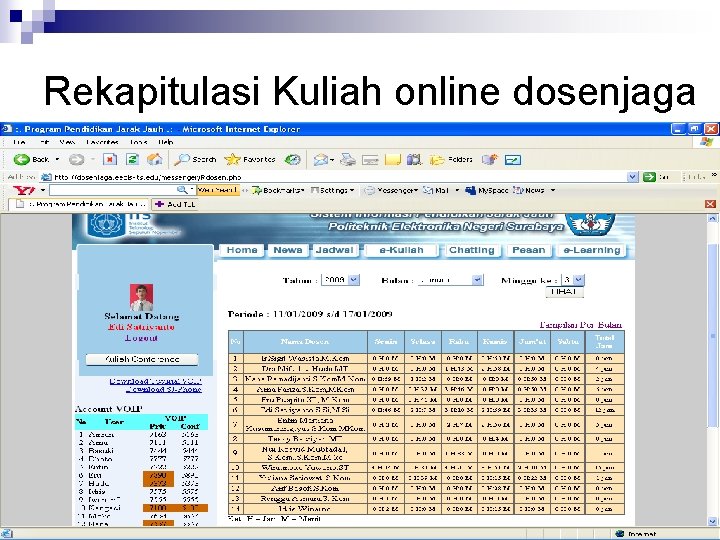
Task: Click the Logout link
Action: click(x=141, y=338)
